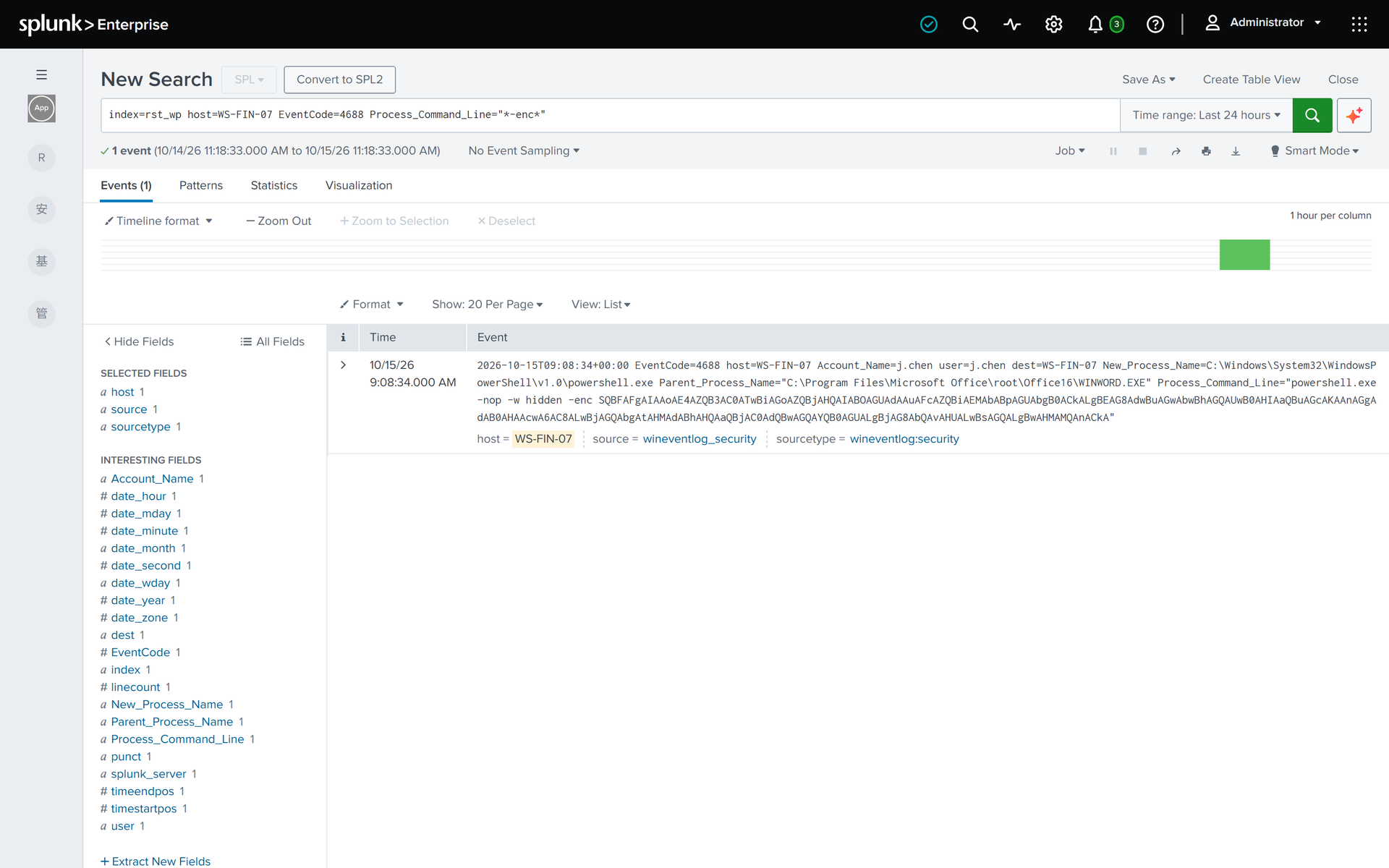The width and height of the screenshot is (1389, 868).
Task: Open All Fields list
Action: point(273,341)
